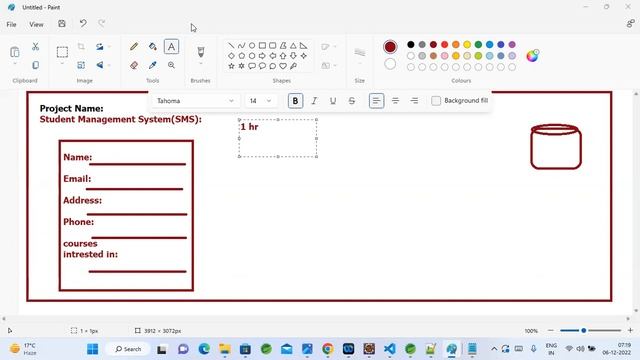Select the Eraser tool

[134, 65]
